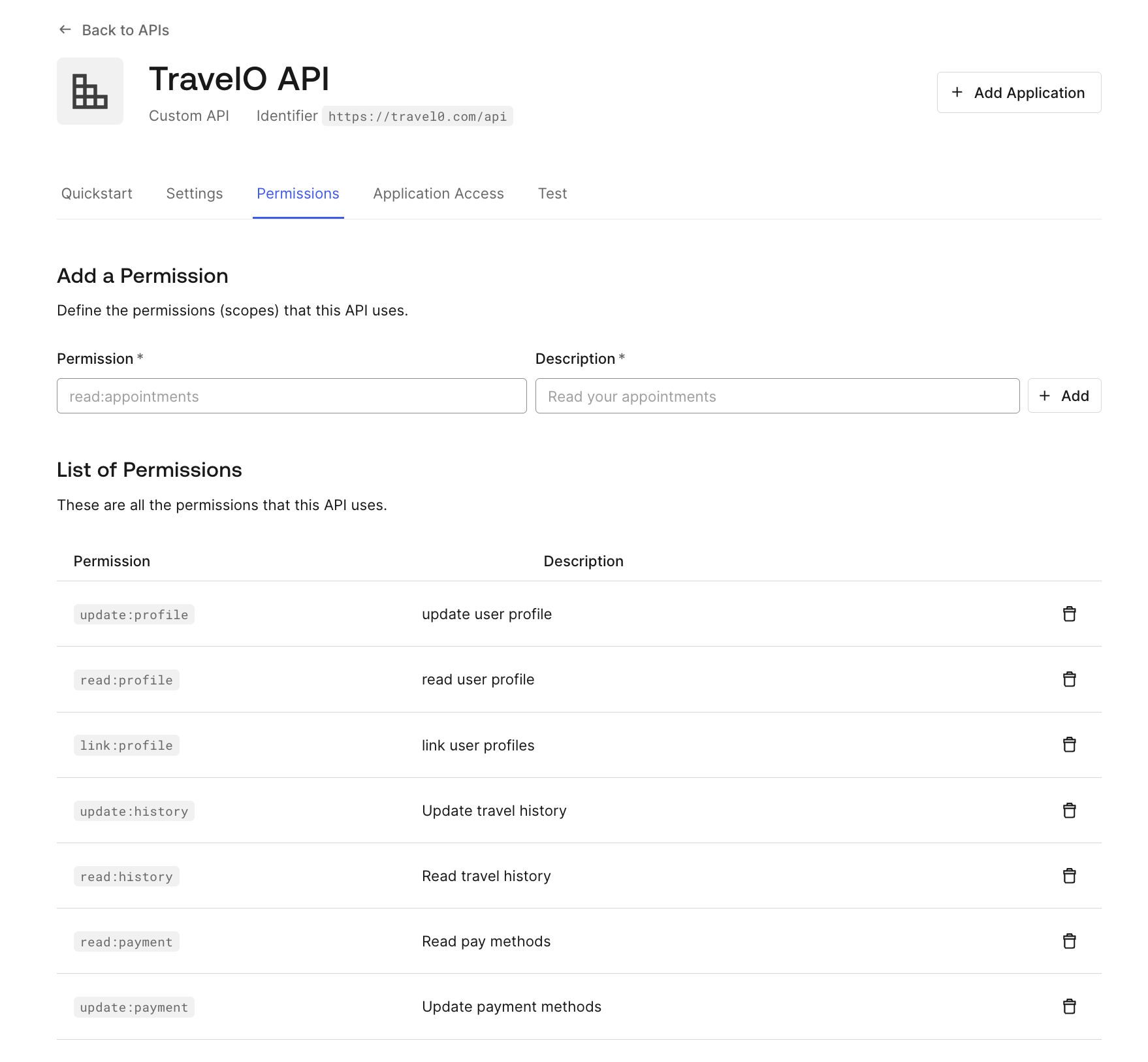Click the 'Read travel history' description

click(486, 876)
